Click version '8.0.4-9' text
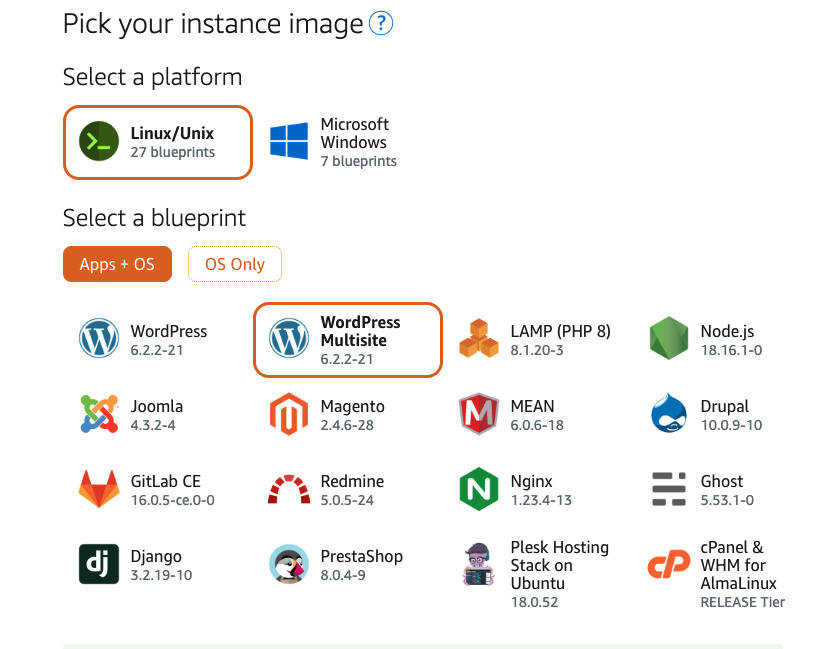 pos(343,575)
